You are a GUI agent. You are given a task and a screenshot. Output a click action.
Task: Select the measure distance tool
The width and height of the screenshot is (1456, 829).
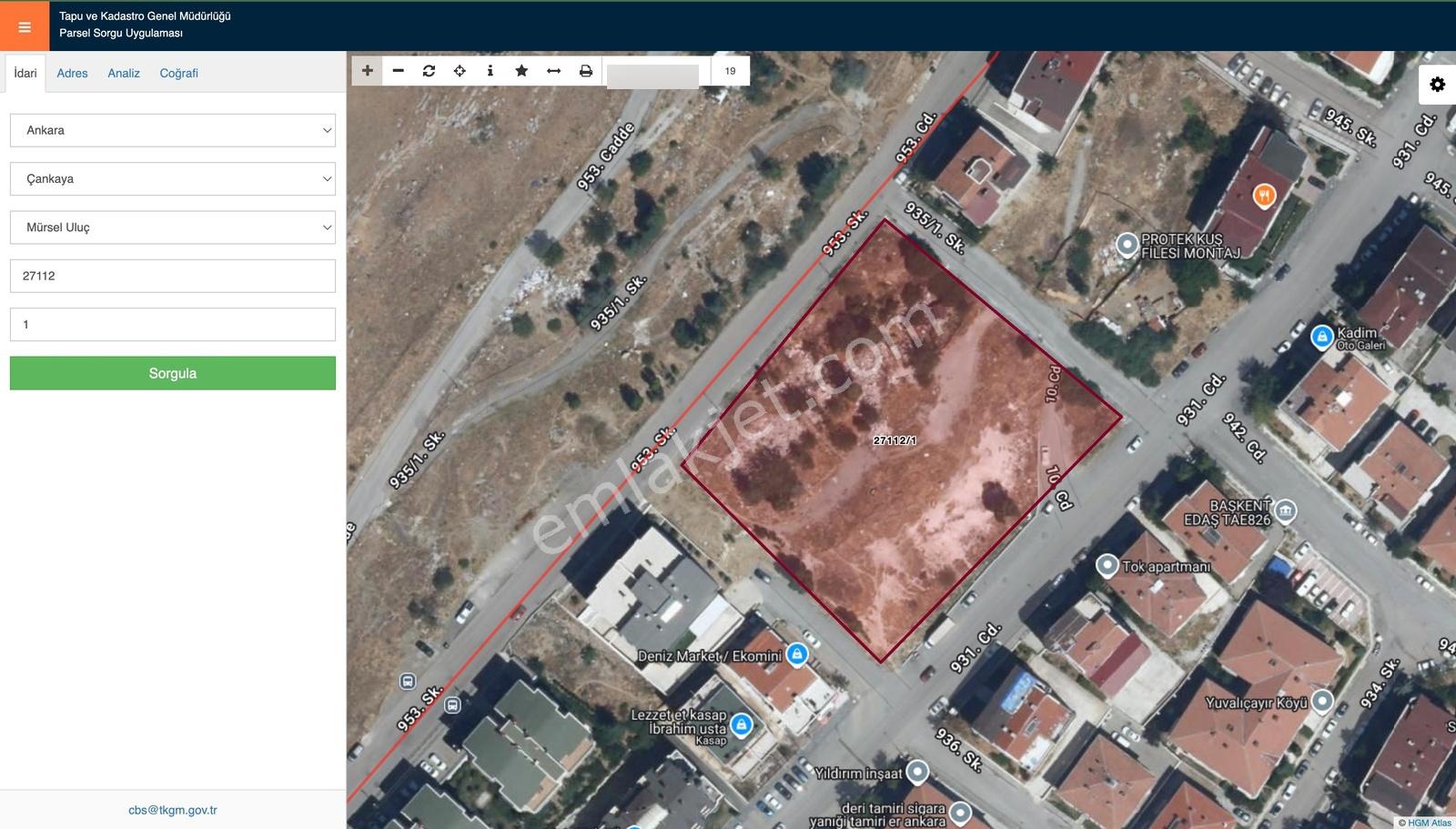point(553,70)
